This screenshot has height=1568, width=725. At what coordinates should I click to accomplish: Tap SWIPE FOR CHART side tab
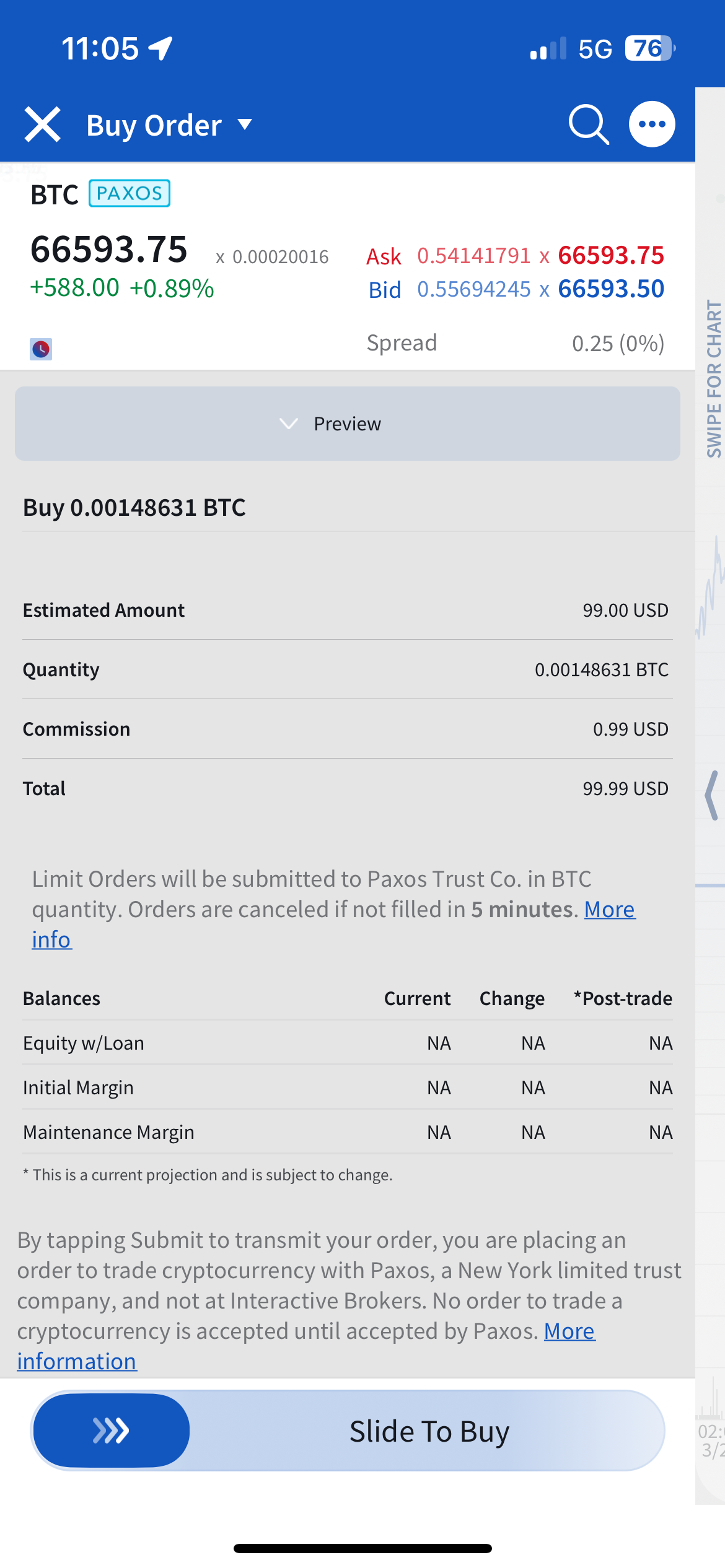(714, 379)
